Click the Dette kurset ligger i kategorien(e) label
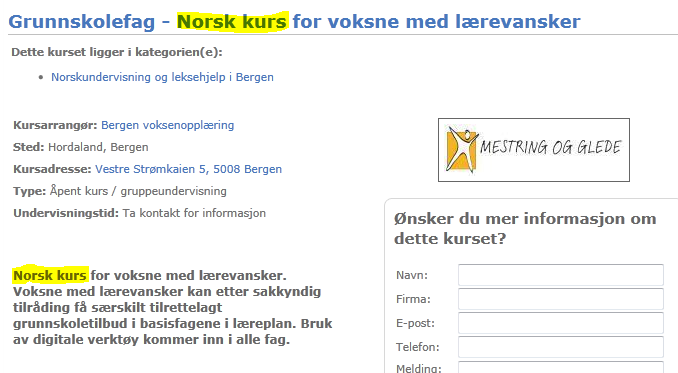Screen dimensions: 678x373 click(x=117, y=52)
